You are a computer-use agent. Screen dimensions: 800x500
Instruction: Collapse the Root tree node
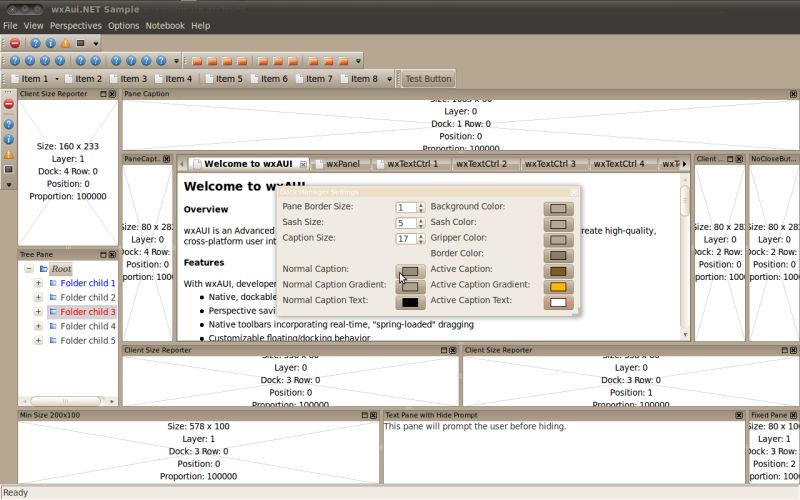point(29,269)
